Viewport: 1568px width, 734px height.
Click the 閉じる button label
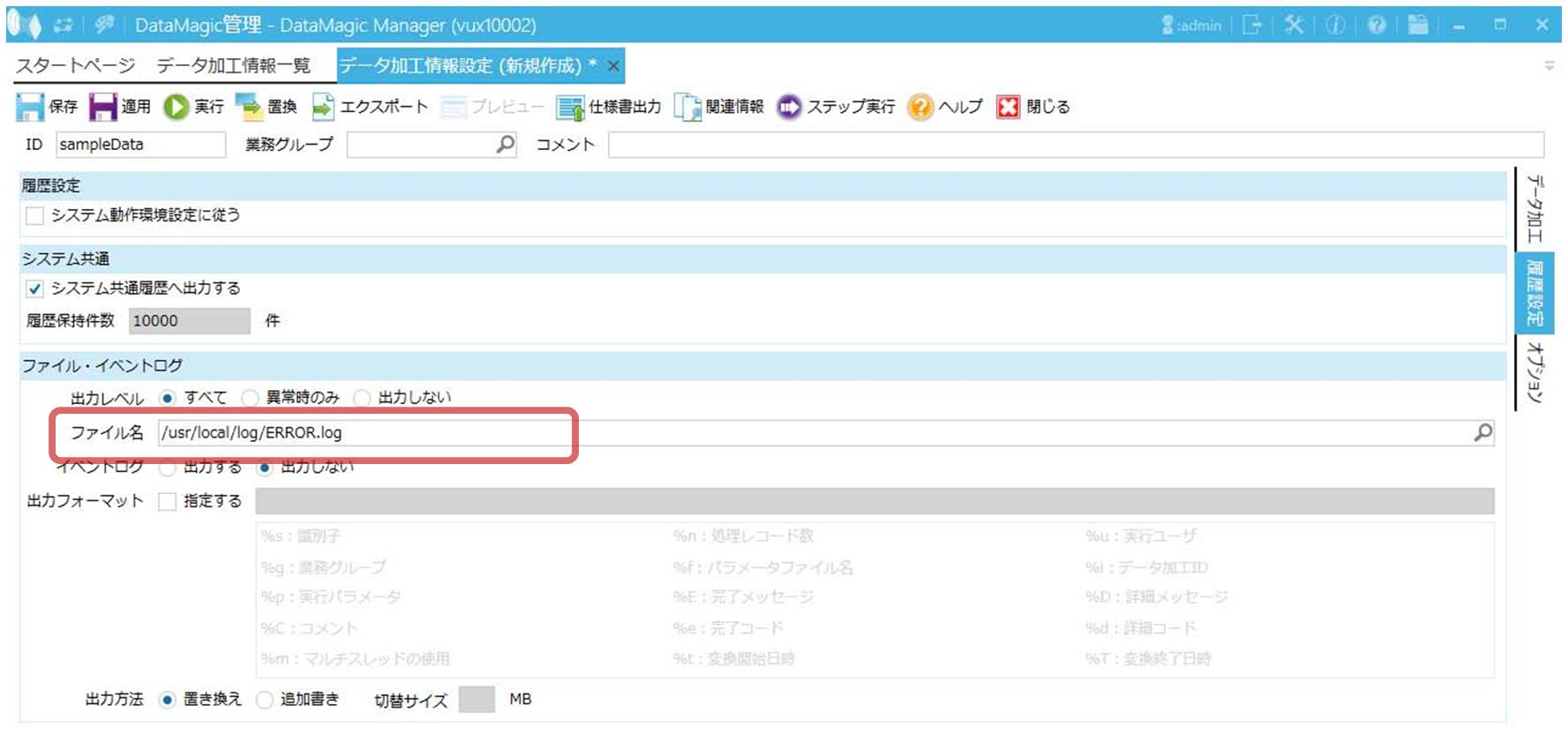[x=1048, y=107]
